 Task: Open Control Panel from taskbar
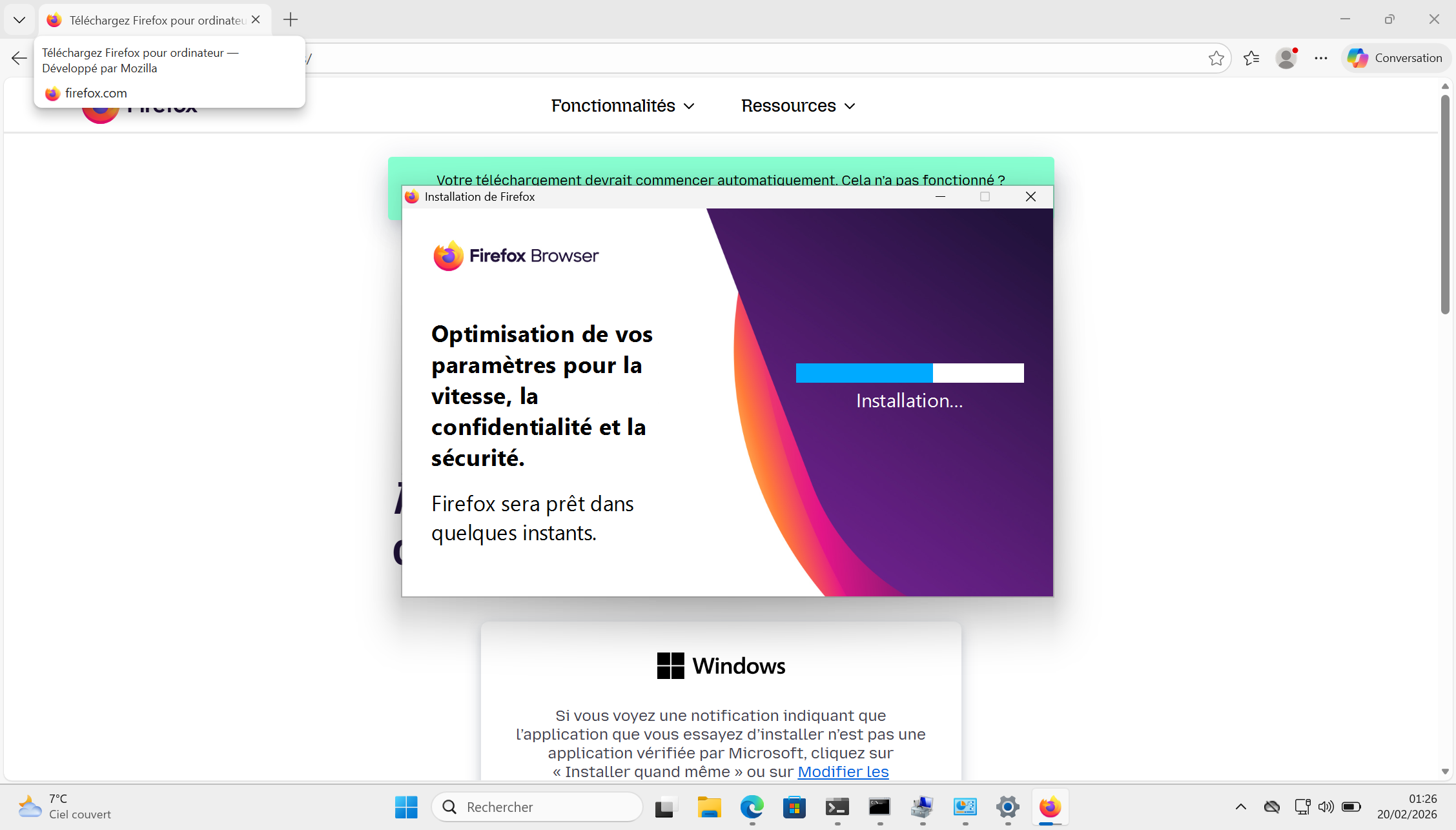pos(965,807)
